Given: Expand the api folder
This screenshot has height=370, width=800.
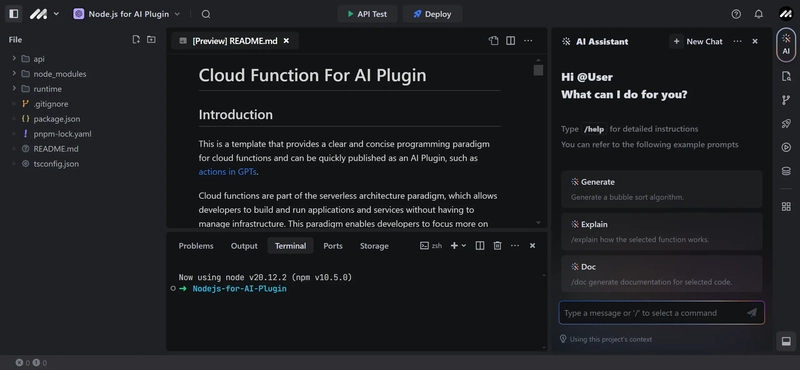Looking at the screenshot, I should [14, 59].
